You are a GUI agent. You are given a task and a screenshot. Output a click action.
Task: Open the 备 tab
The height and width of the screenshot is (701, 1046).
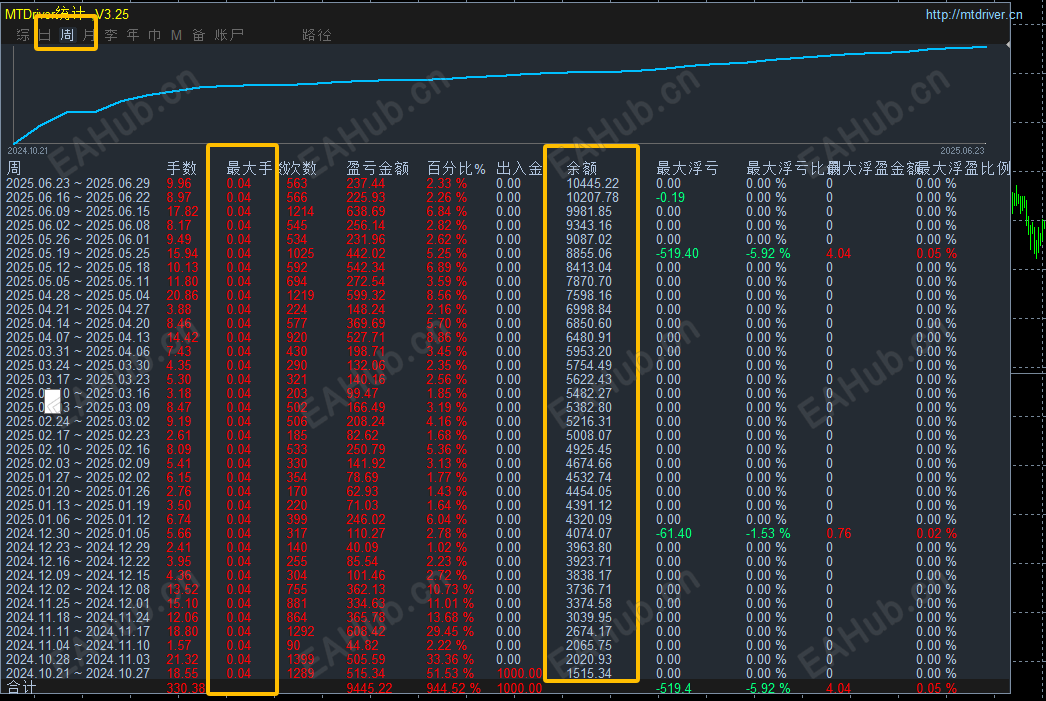[x=198, y=35]
